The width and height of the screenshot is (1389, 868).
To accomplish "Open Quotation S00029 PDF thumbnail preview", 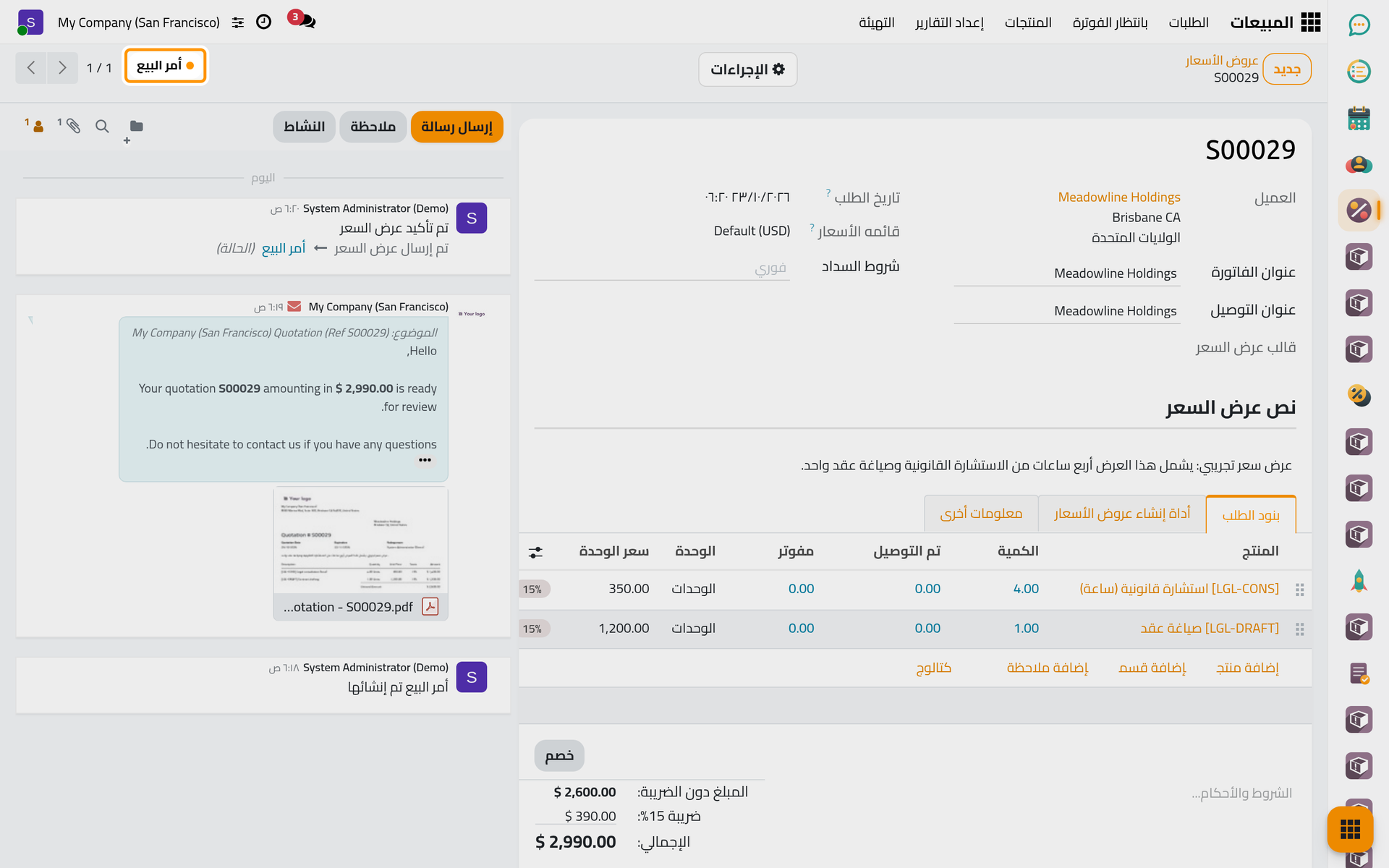I will click(361, 541).
